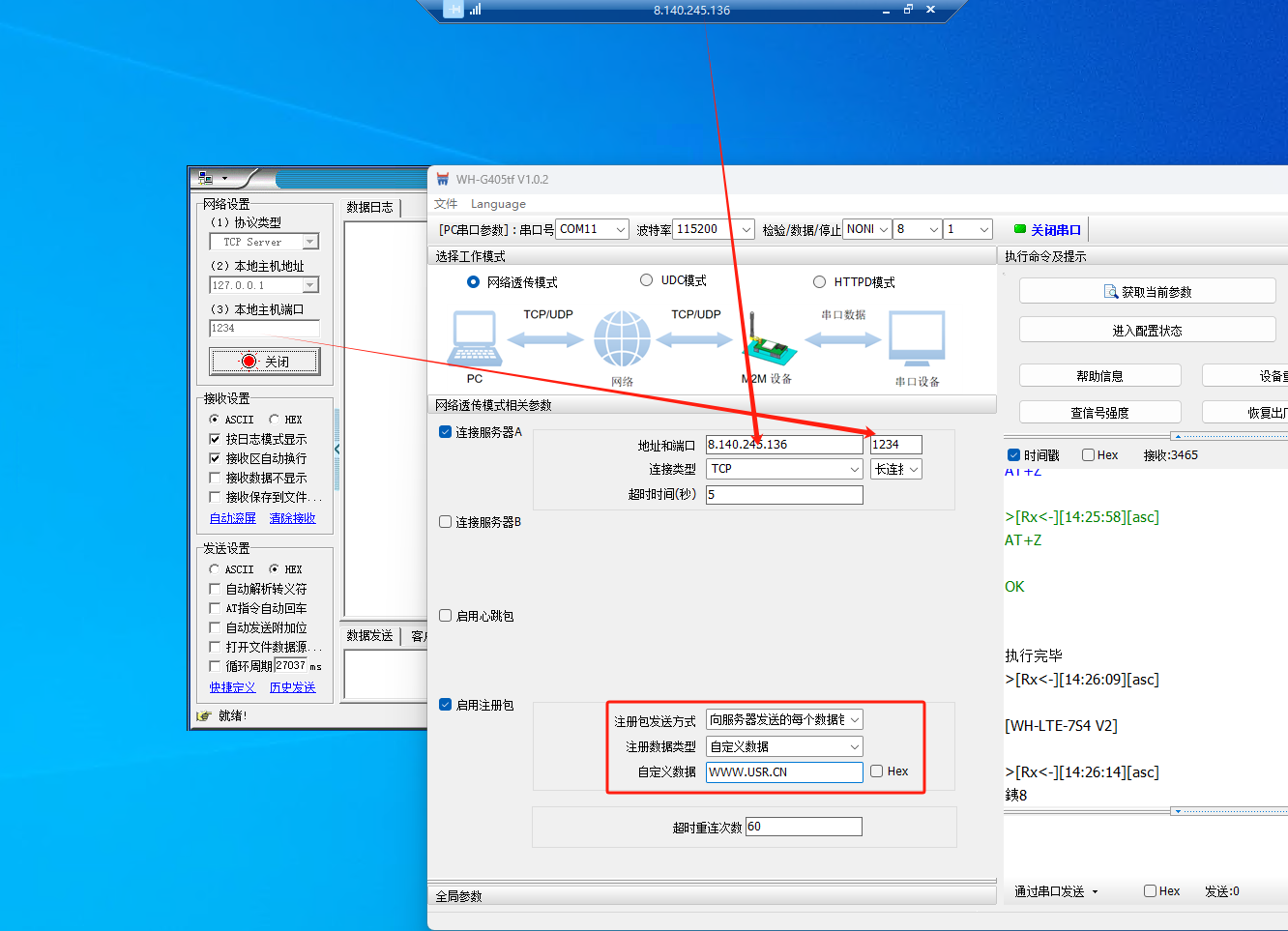The image size is (1288, 931).
Task: Enable 接收保存到文件 checkbox
Action: coord(215,497)
